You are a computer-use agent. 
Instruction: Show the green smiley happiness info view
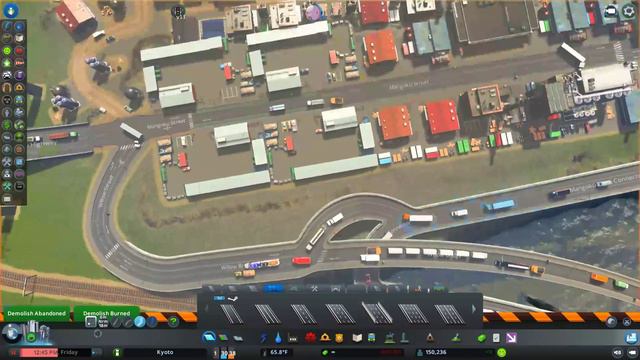pyautogui.click(x=7, y=51)
